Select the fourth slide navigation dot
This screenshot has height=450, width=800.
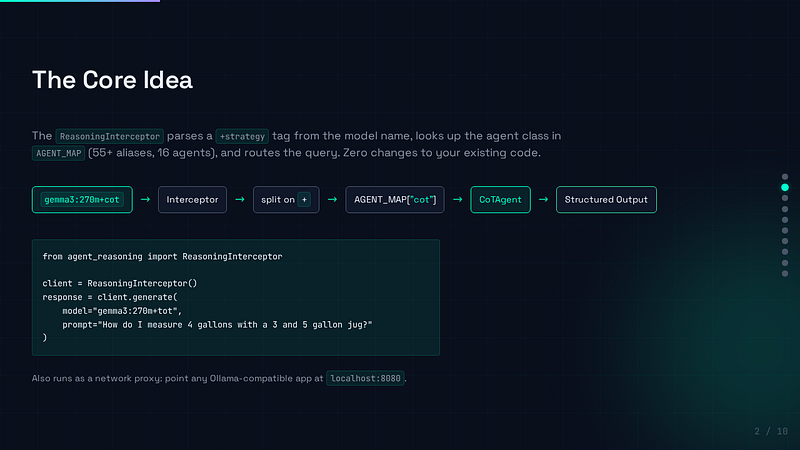[x=785, y=209]
